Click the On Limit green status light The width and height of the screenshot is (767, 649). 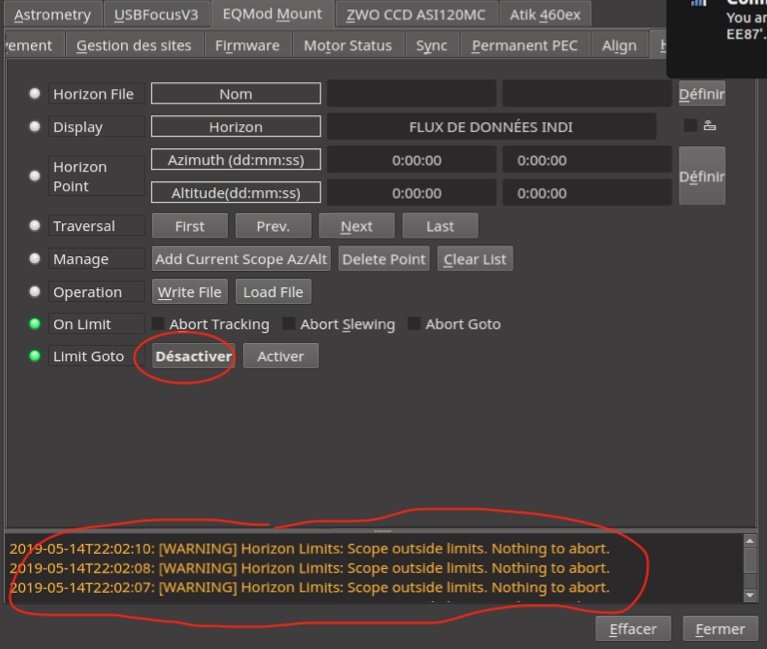[35, 323]
